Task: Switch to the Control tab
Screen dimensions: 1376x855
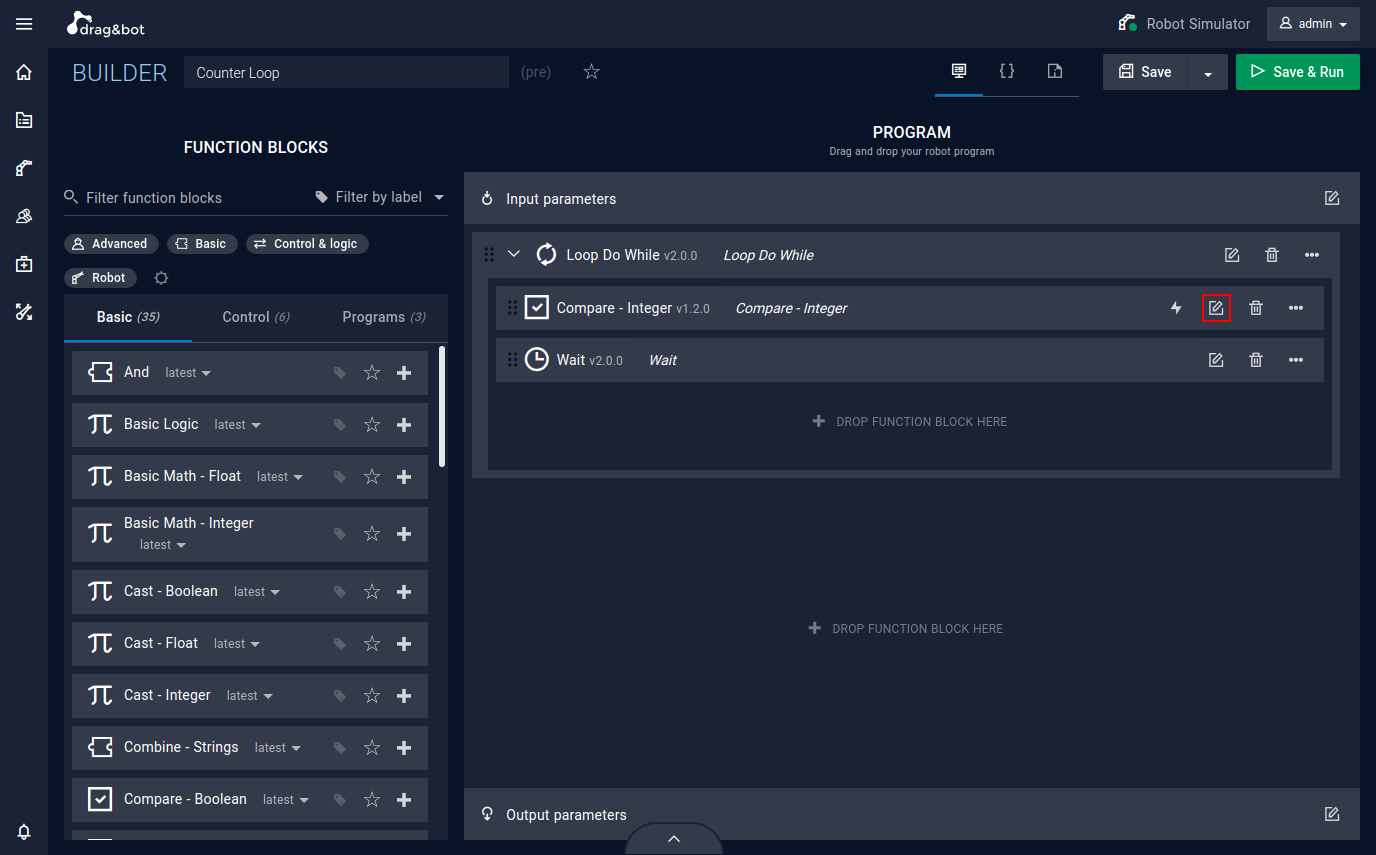Action: (x=256, y=317)
